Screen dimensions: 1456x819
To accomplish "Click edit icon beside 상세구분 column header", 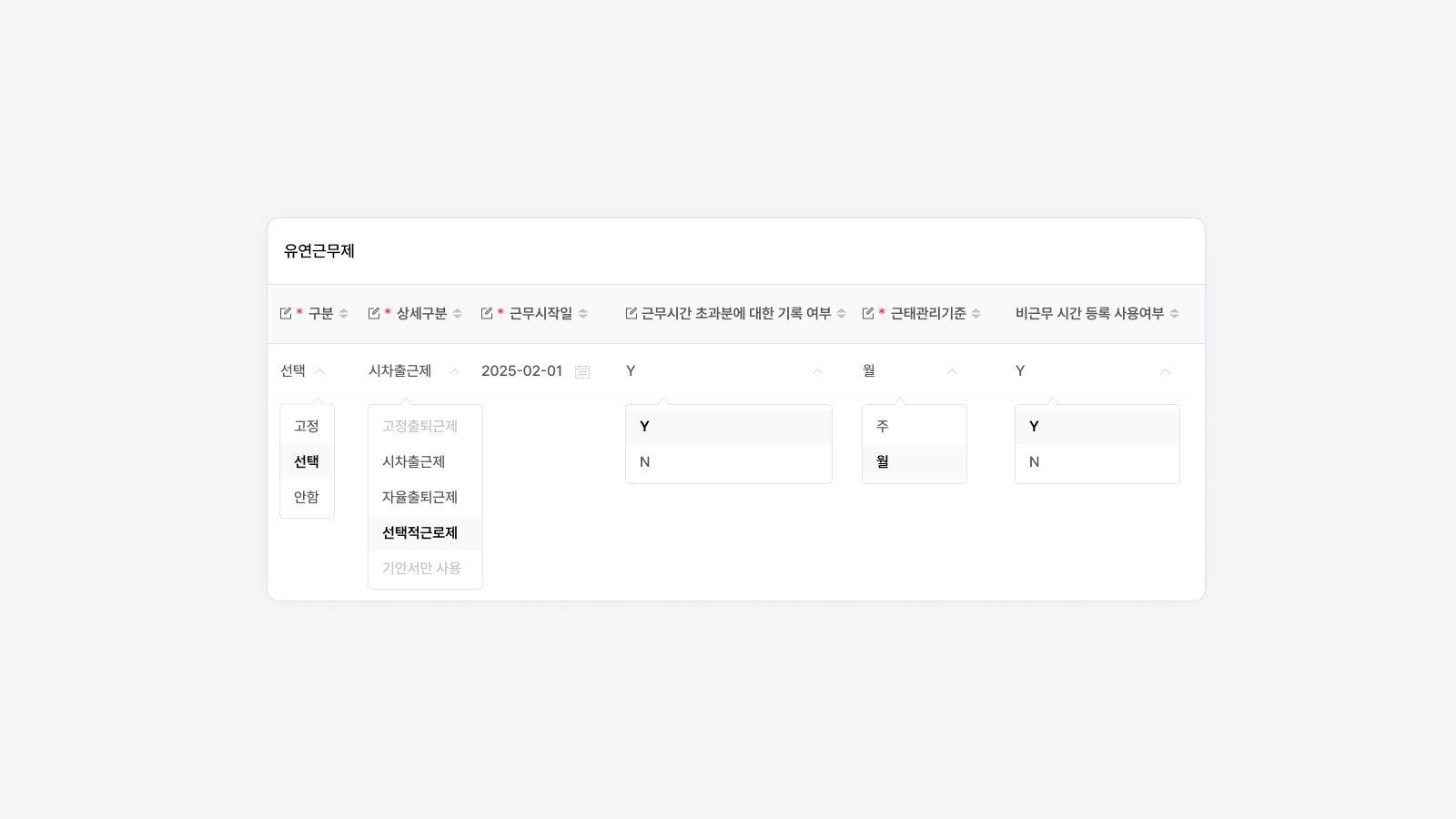I will (x=374, y=313).
